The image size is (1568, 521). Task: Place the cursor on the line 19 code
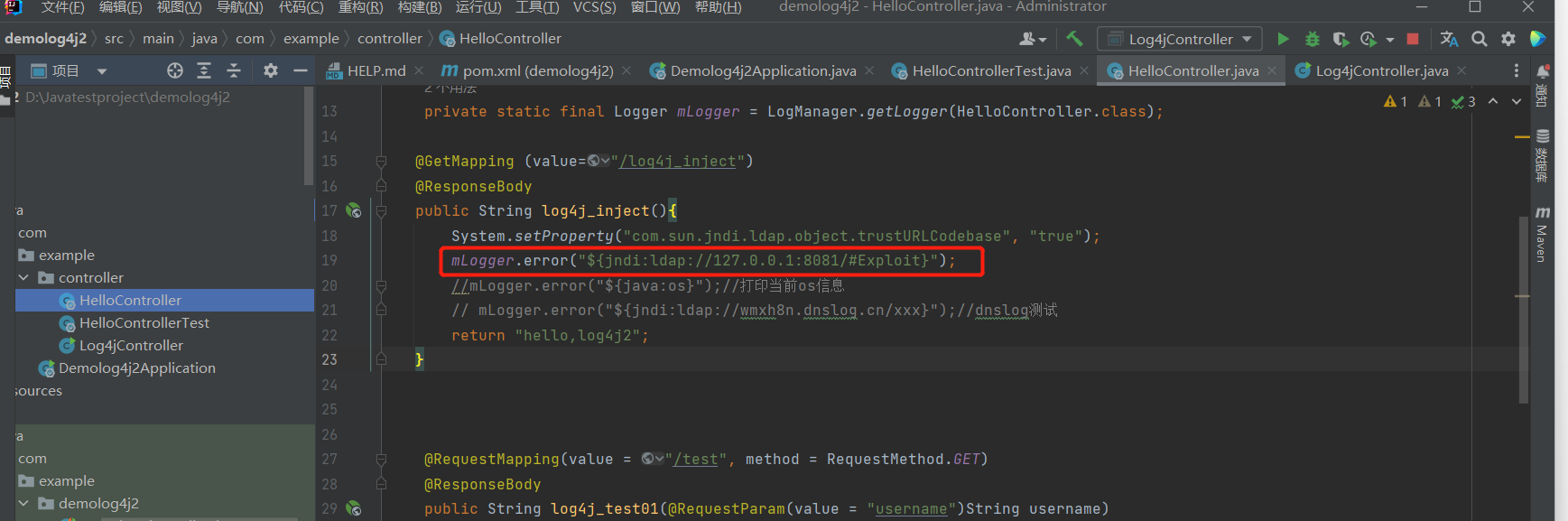703,260
